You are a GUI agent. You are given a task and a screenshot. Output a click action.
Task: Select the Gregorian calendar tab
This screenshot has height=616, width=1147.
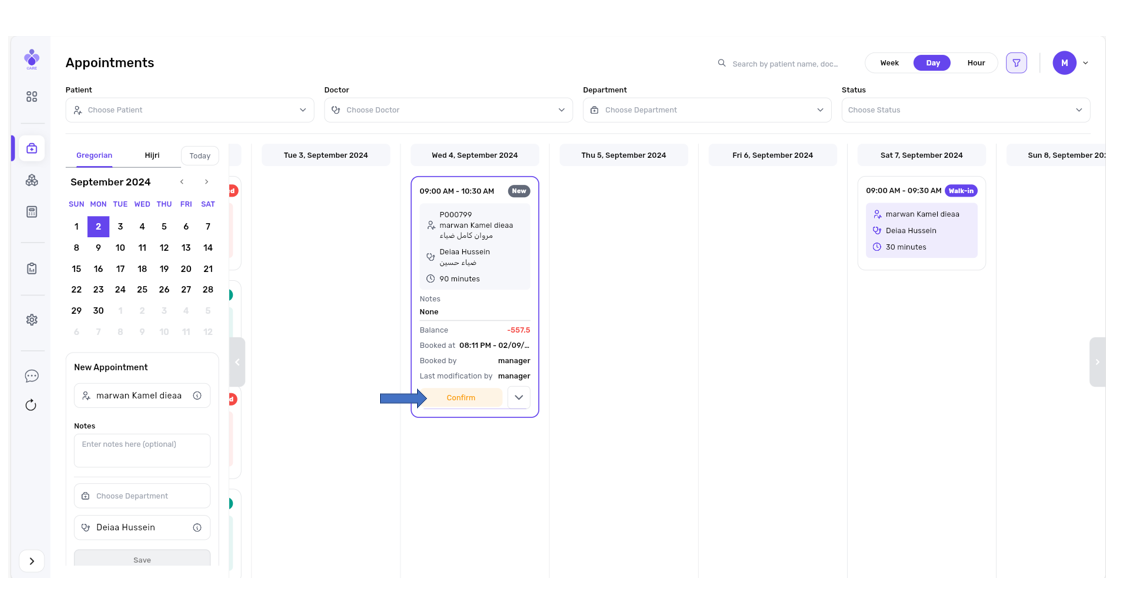94,156
